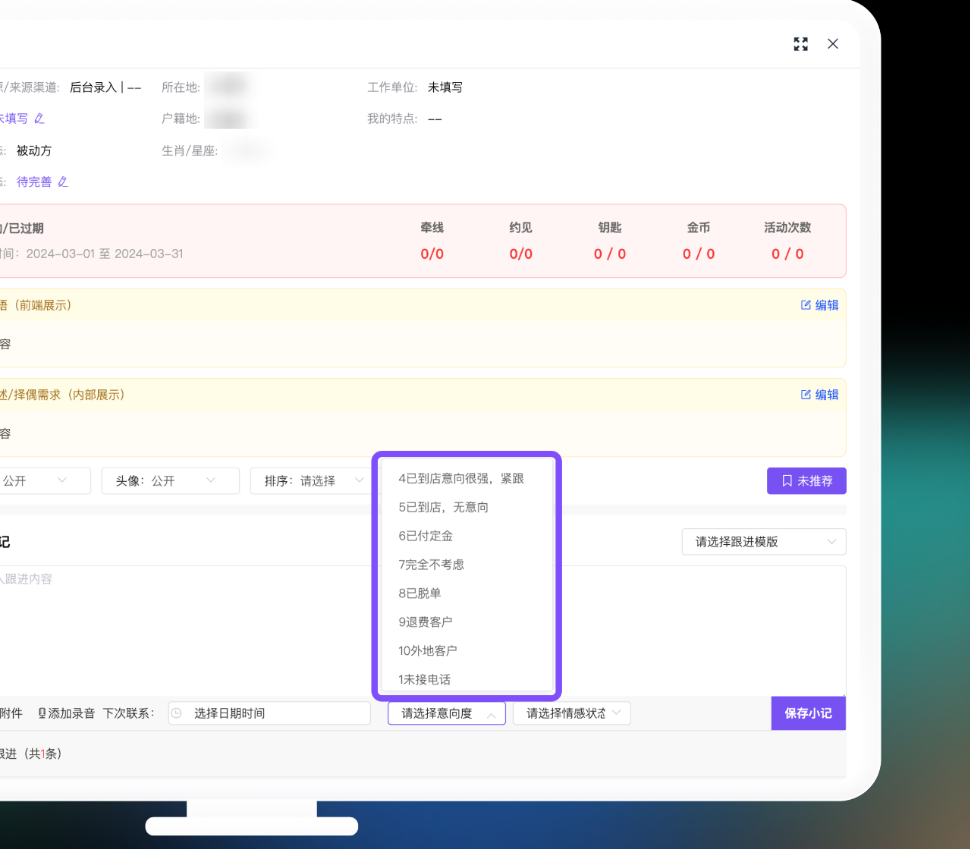Open the 排序 dropdown
The width and height of the screenshot is (970, 849).
(x=310, y=481)
